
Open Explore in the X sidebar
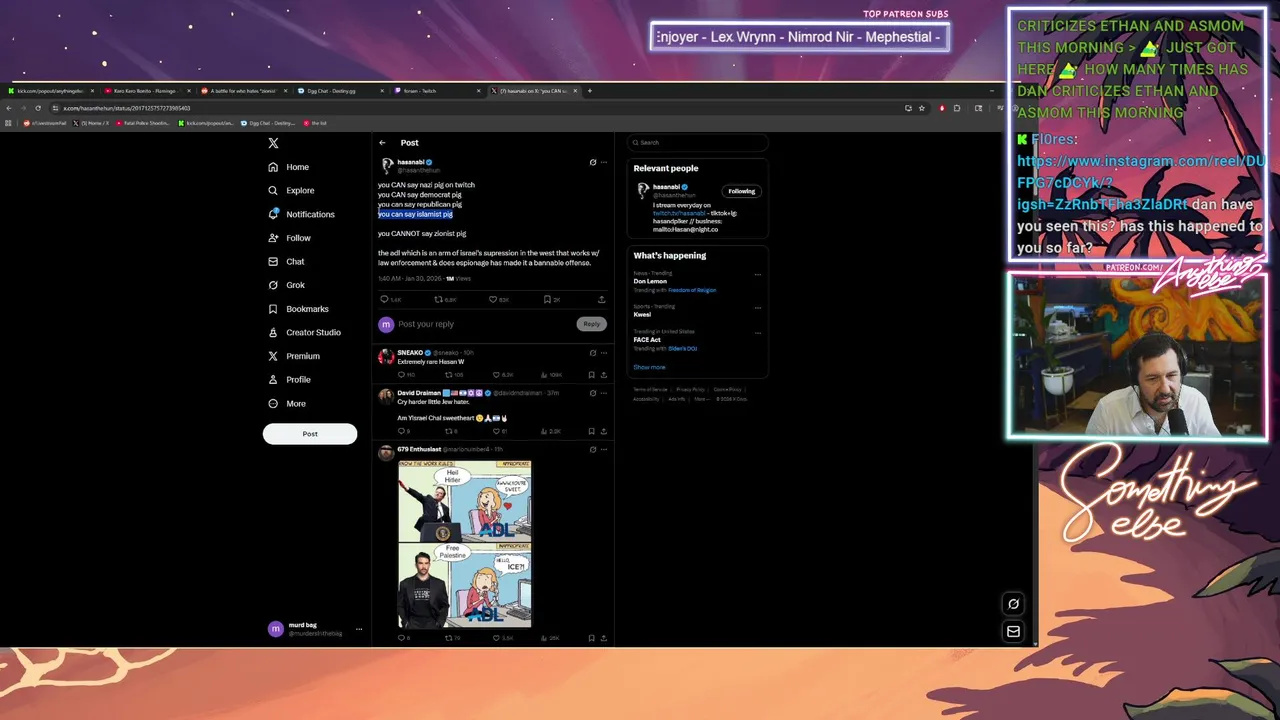coord(291,190)
